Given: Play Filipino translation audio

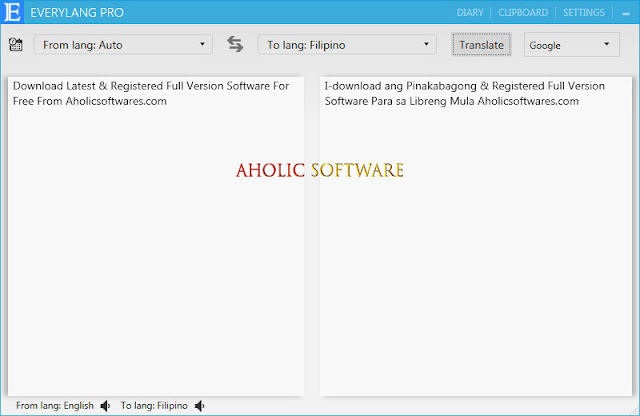Looking at the screenshot, I should pos(200,406).
